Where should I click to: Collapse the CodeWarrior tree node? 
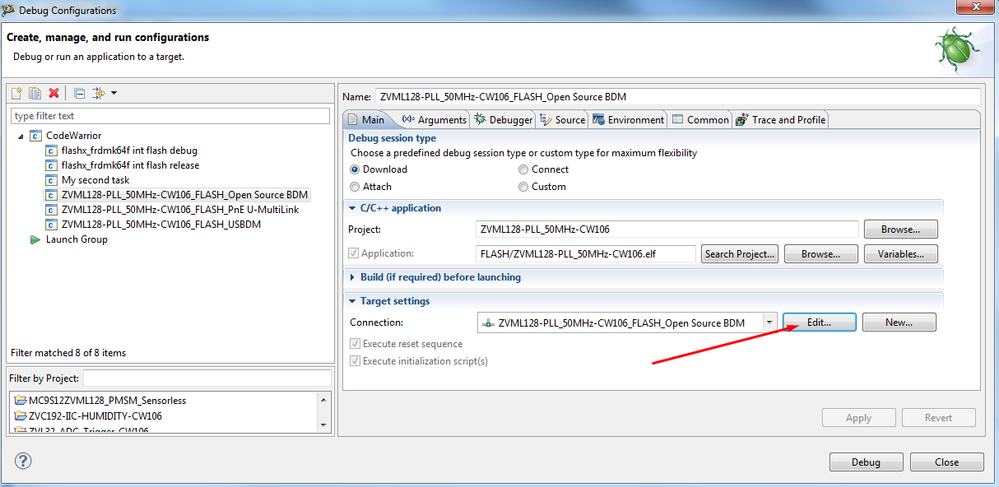tap(20, 136)
